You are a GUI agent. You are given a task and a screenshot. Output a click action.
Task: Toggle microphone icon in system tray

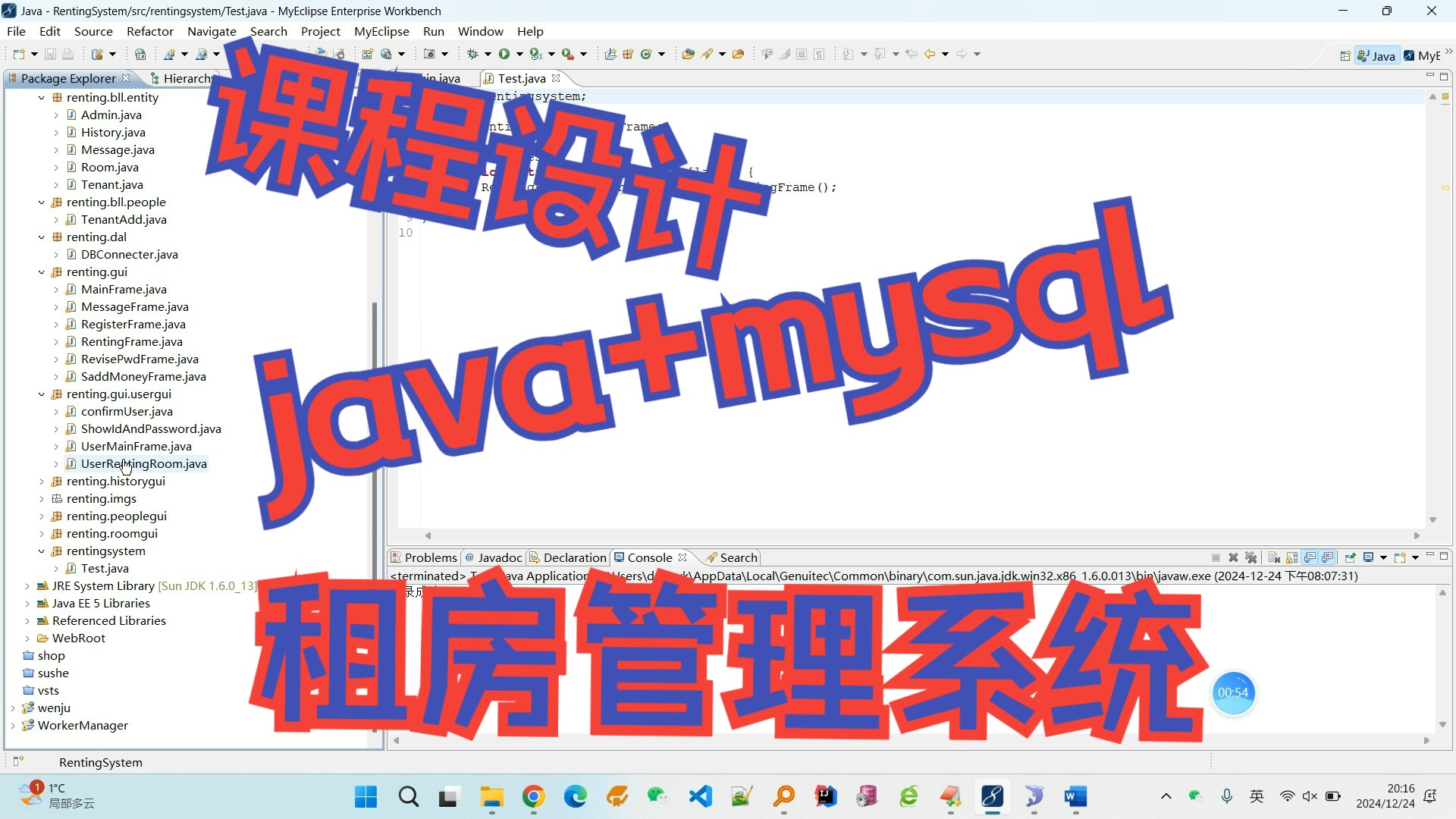point(1227,796)
